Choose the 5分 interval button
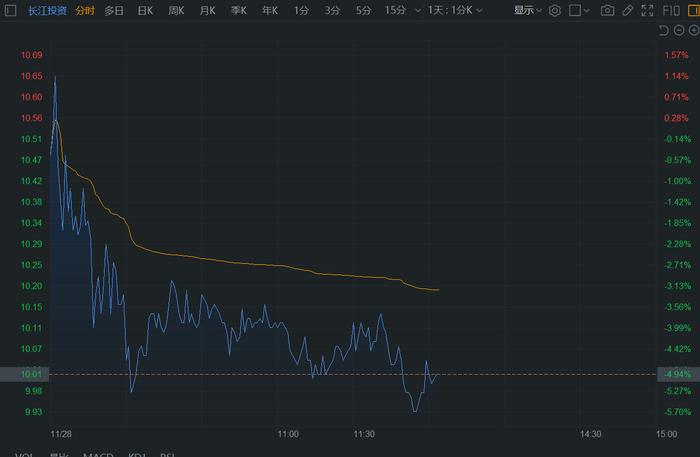700x457 pixels. tap(363, 10)
